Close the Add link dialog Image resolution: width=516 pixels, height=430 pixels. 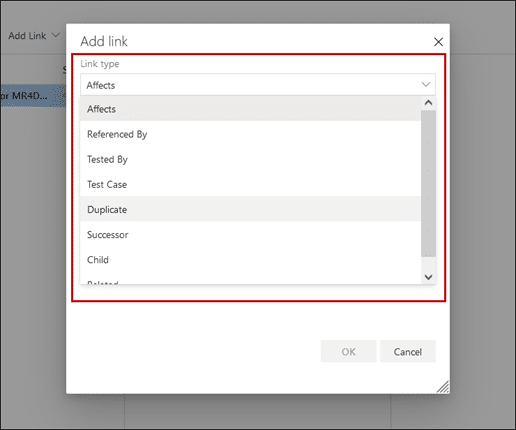click(x=438, y=42)
